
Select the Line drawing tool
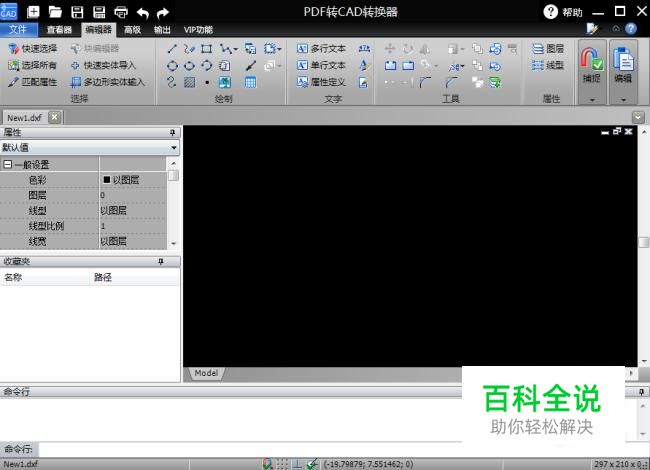coord(172,49)
